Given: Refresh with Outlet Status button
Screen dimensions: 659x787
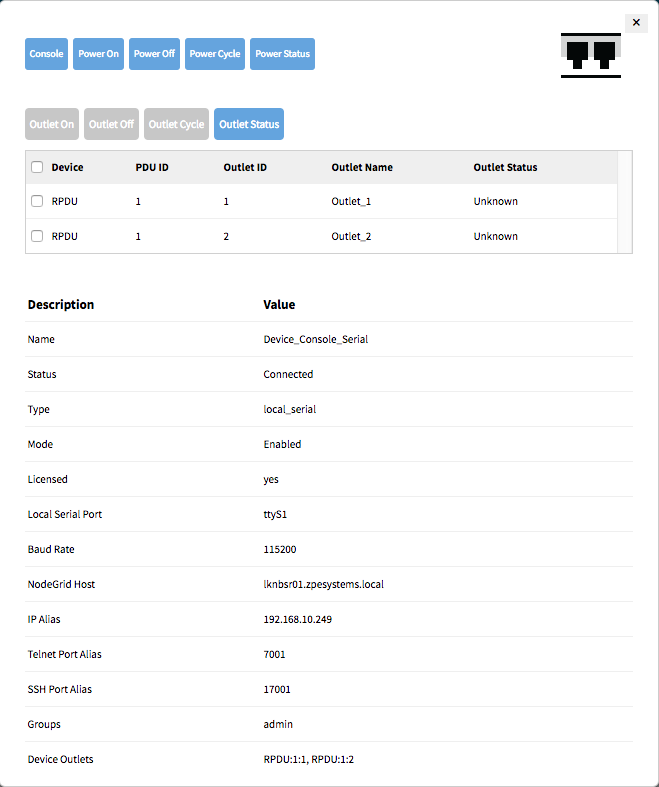Looking at the screenshot, I should point(249,124).
